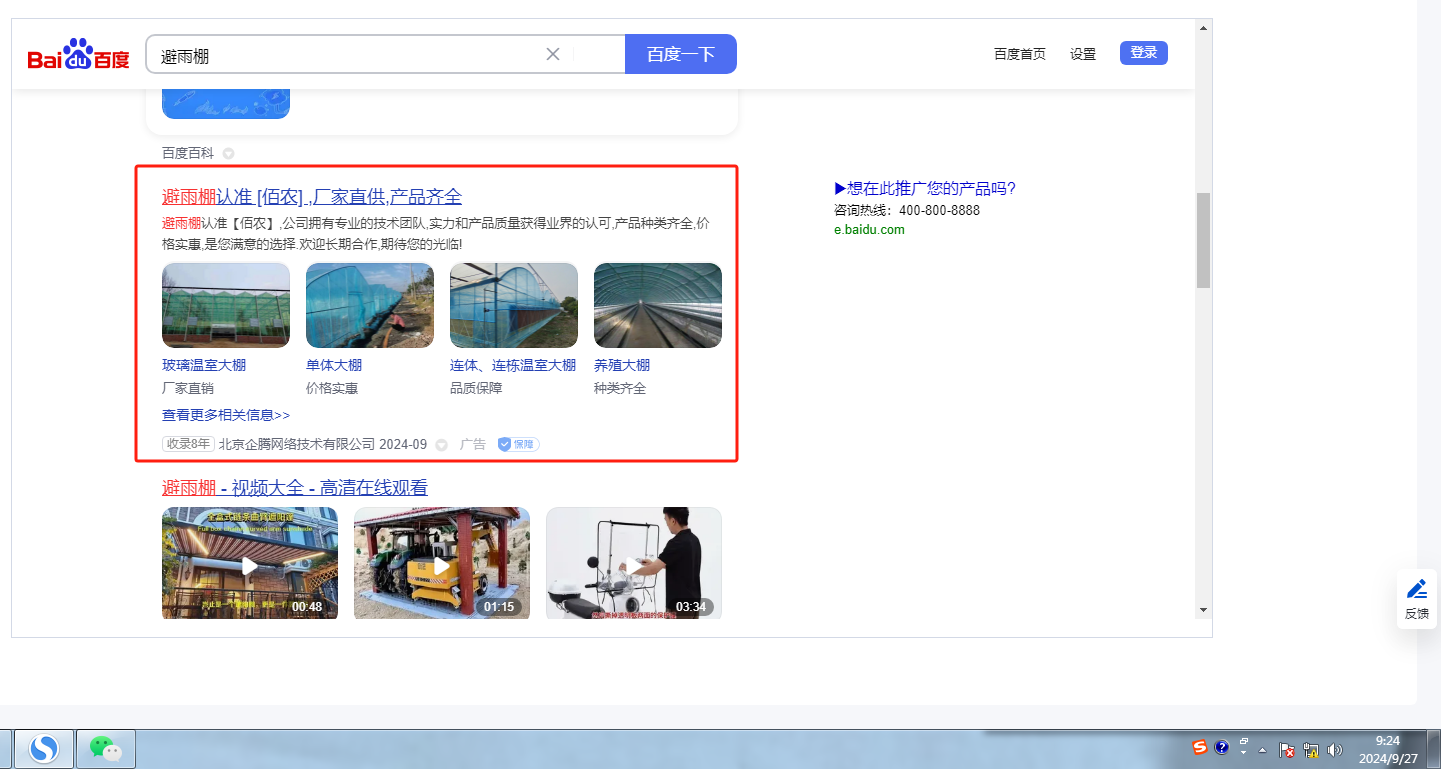This screenshot has height=769, width=1441.
Task: Click the 登录 login button
Action: [1144, 53]
